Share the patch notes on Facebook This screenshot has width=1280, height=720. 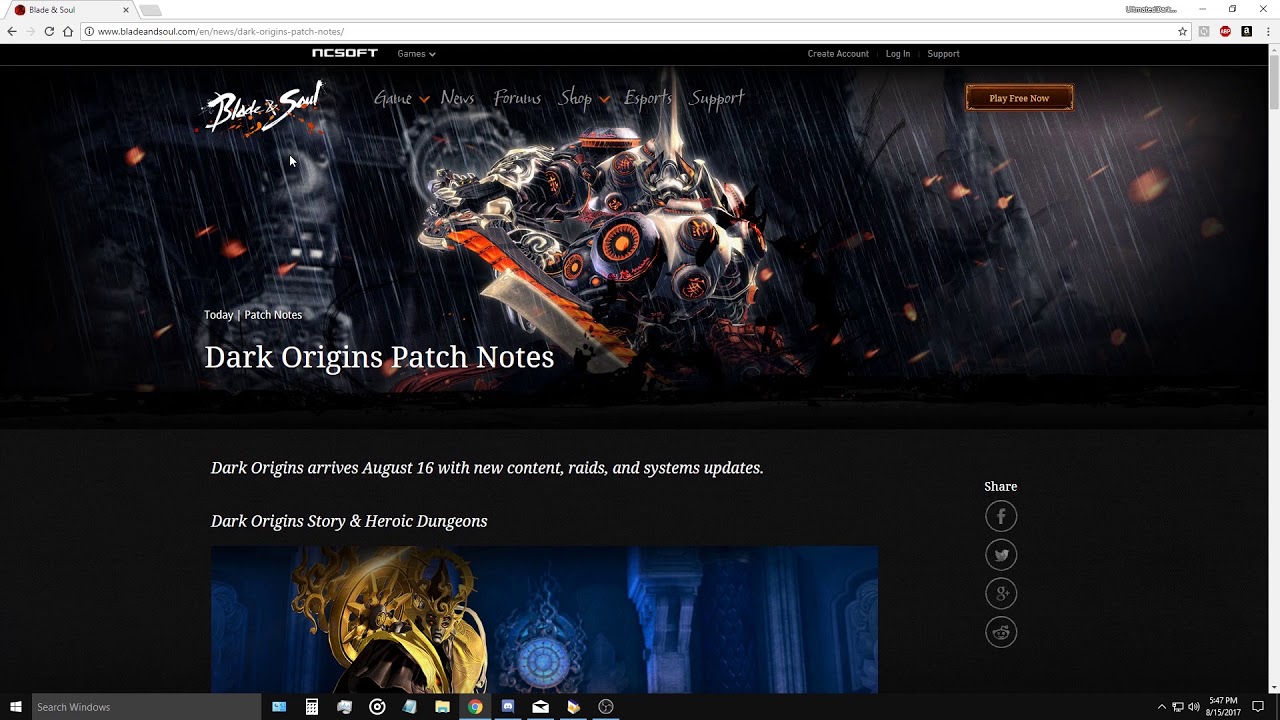(x=1001, y=516)
